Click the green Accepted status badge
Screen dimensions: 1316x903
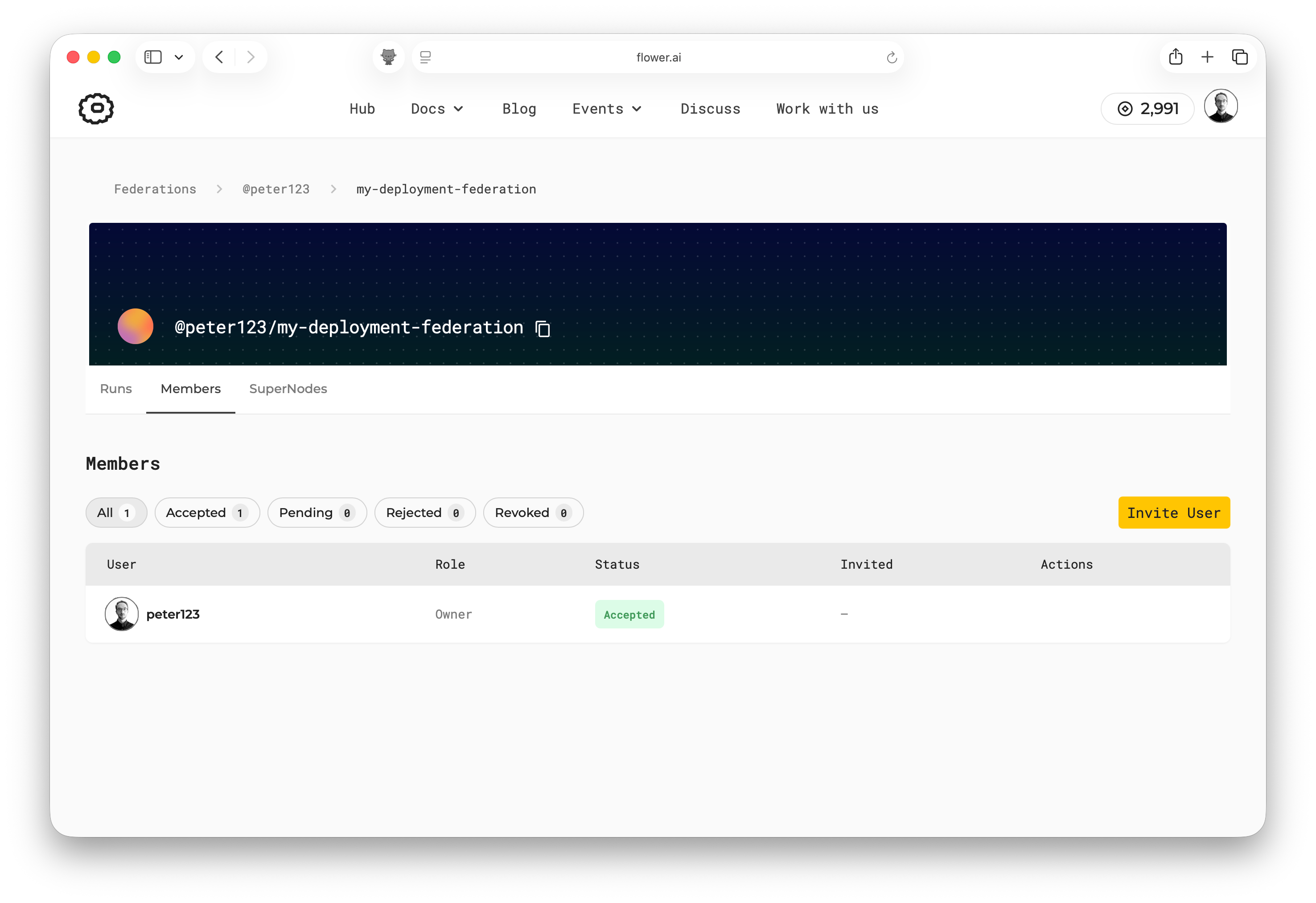(x=629, y=614)
